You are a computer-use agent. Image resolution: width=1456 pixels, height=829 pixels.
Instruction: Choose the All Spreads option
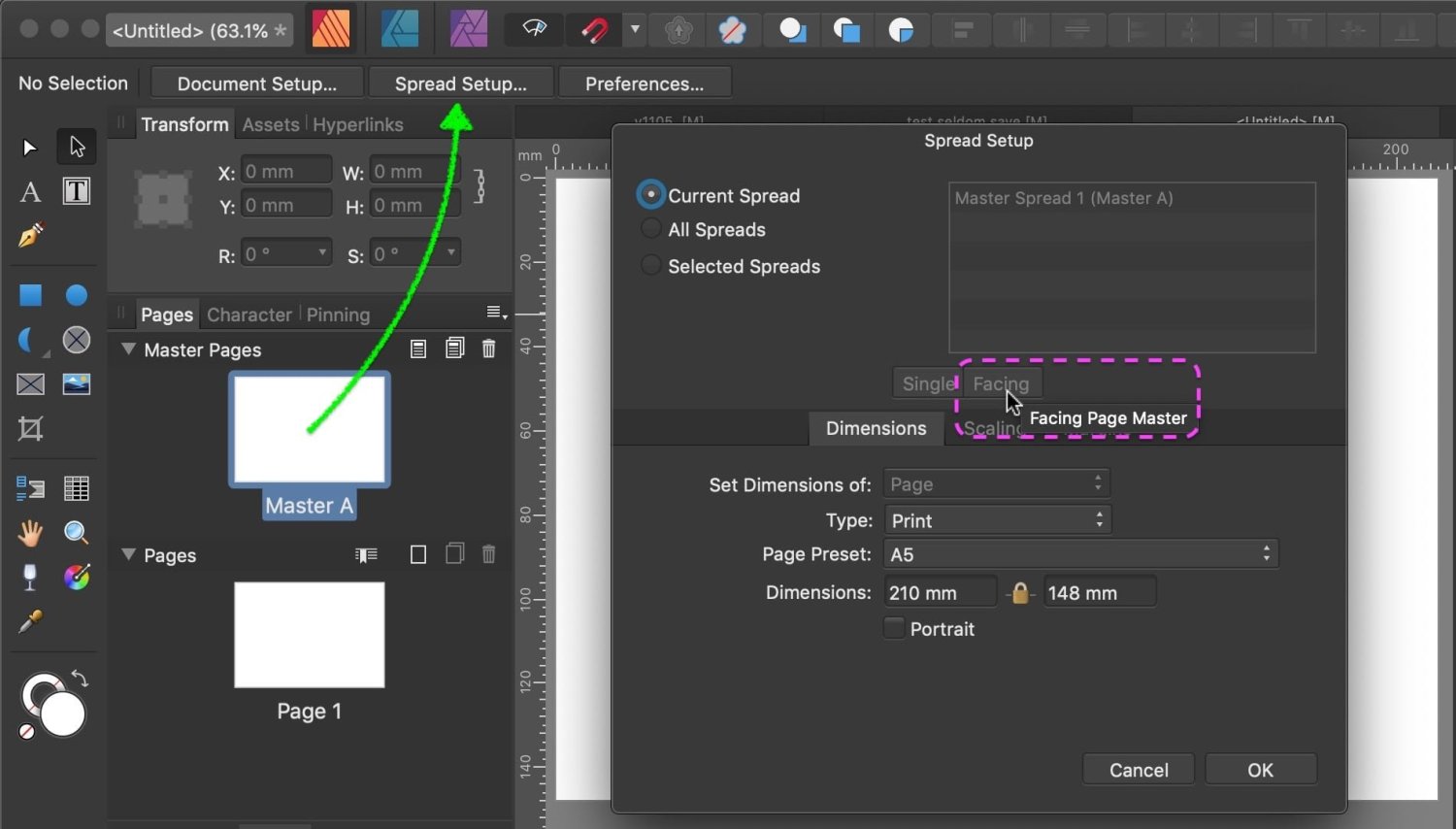click(650, 229)
